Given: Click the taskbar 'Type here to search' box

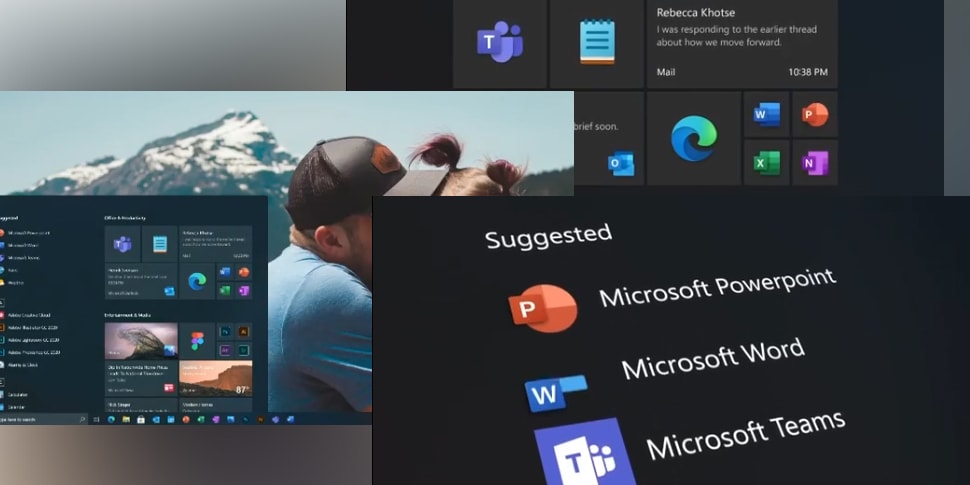Looking at the screenshot, I should (x=43, y=419).
